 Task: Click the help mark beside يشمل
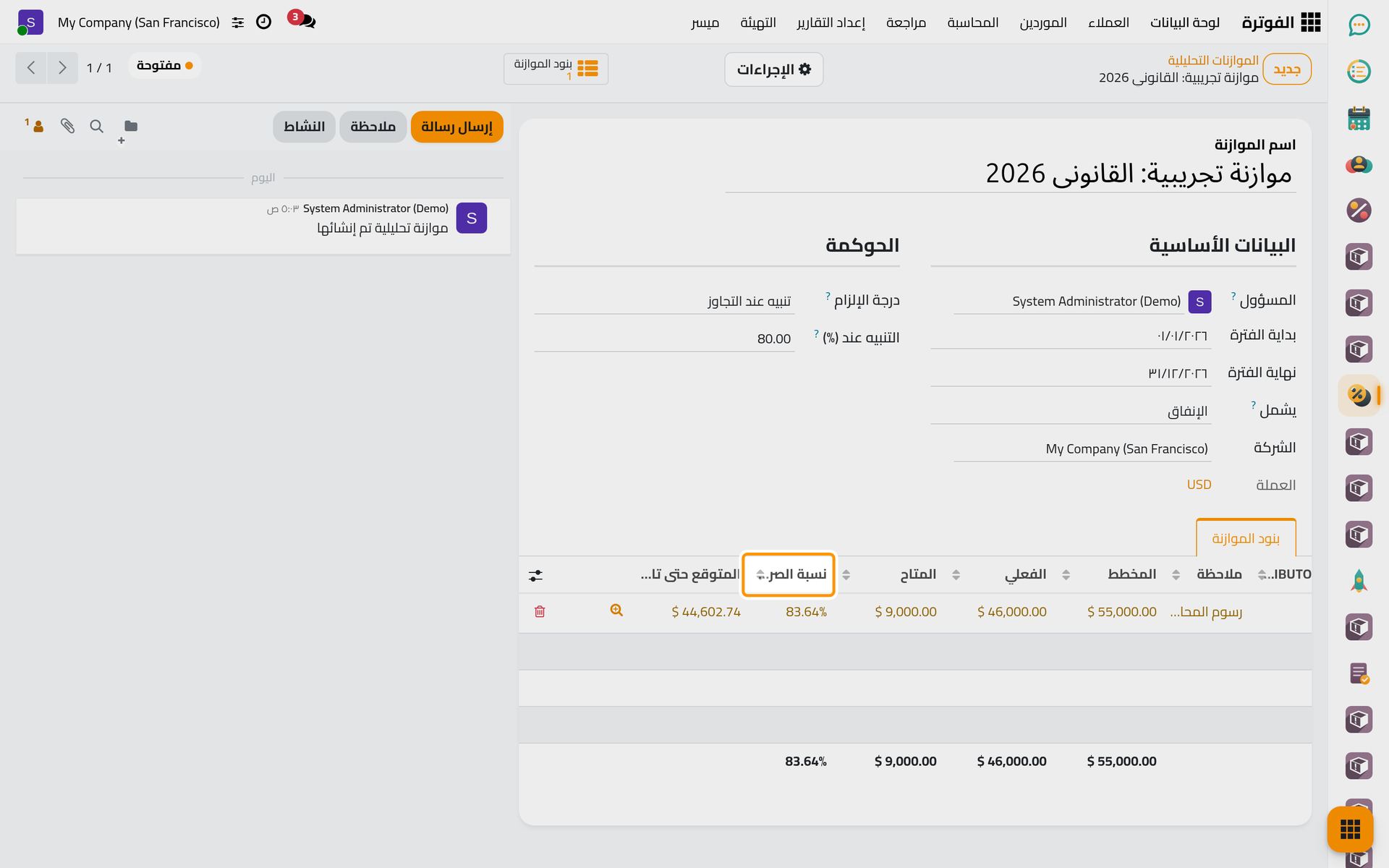point(1254,406)
